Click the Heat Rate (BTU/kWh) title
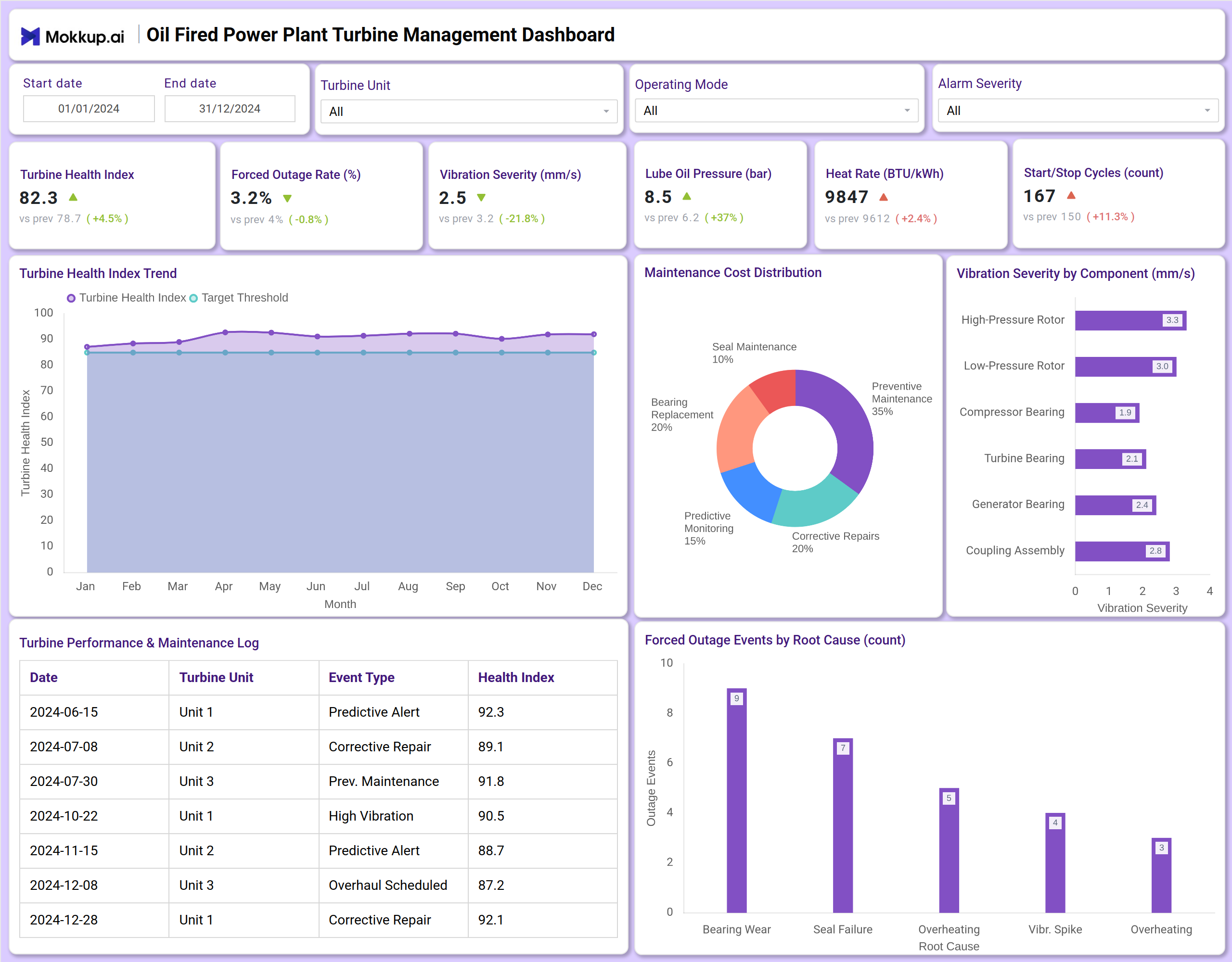The image size is (1232, 962). click(x=885, y=174)
